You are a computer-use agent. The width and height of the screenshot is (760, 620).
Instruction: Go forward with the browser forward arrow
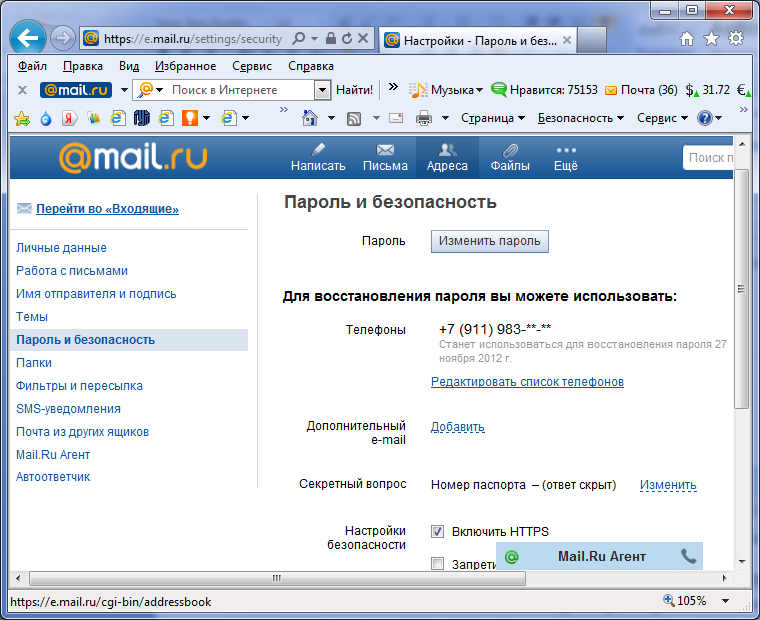click(63, 38)
